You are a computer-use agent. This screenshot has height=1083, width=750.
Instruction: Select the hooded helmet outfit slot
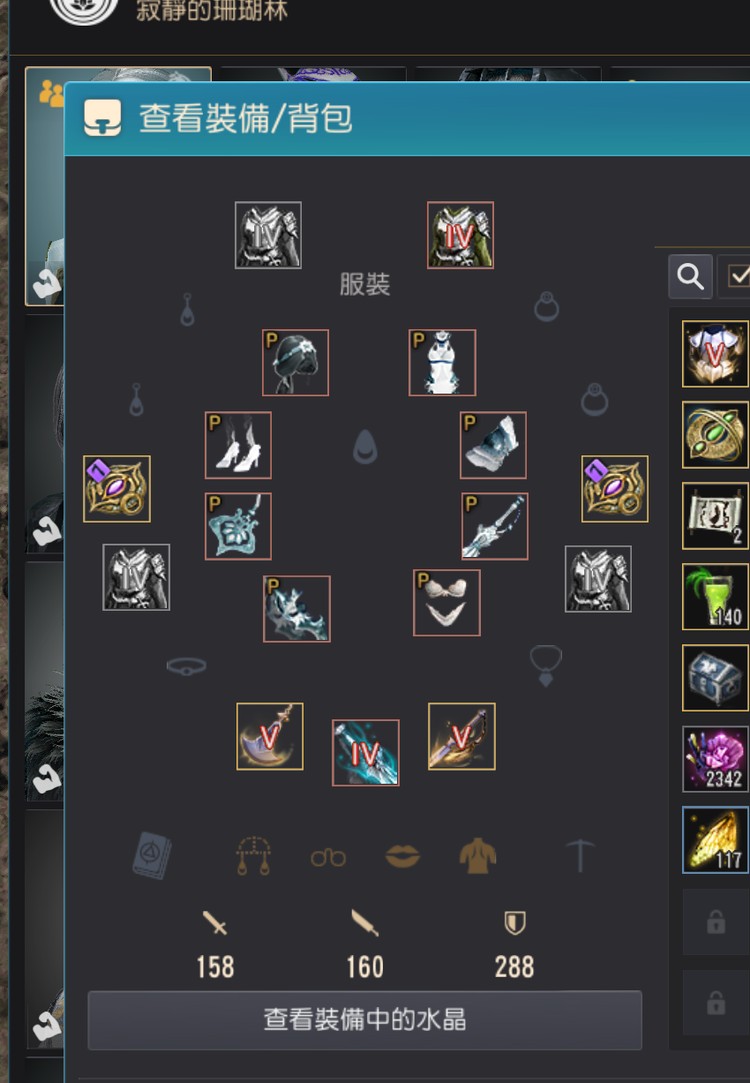pyautogui.click(x=296, y=363)
